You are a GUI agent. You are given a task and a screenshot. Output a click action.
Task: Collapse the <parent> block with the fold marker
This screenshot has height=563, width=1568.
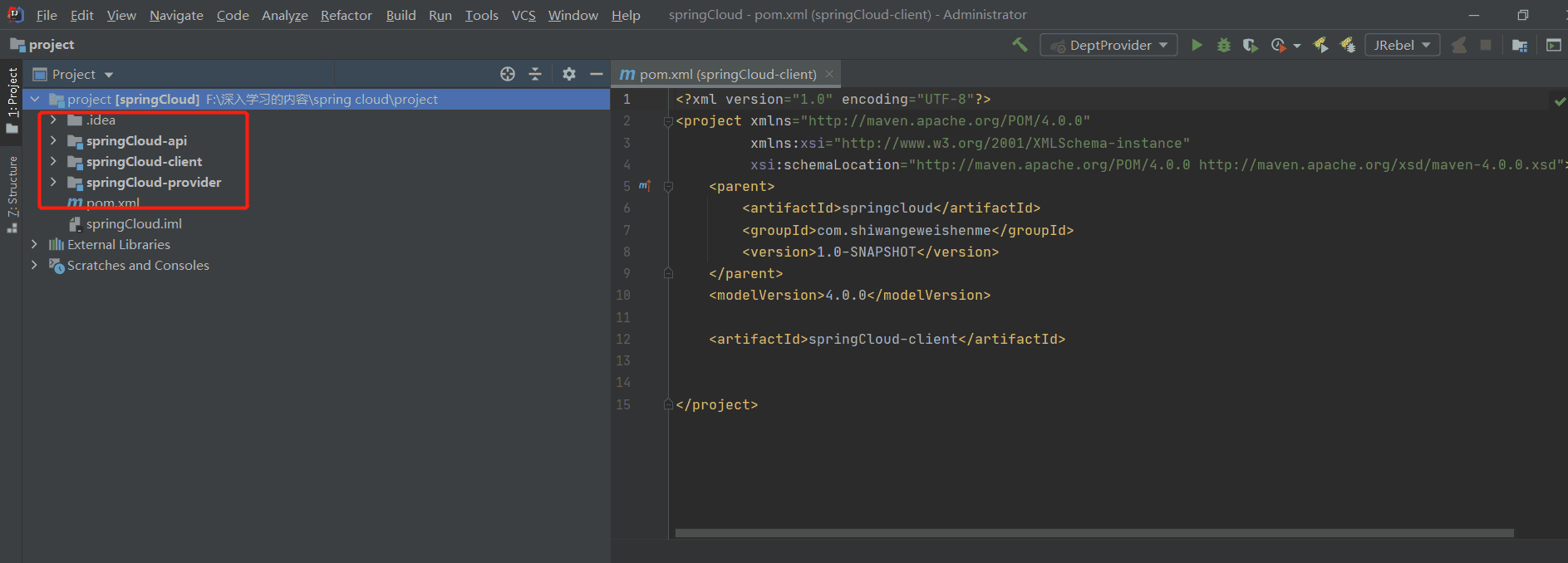[668, 187]
